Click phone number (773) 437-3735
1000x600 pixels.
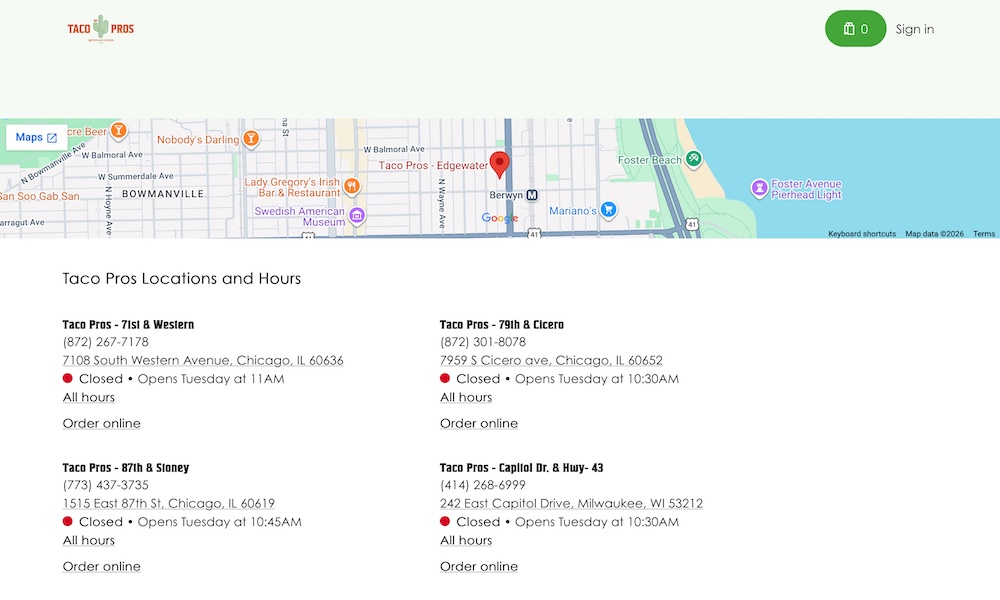pyautogui.click(x=105, y=485)
